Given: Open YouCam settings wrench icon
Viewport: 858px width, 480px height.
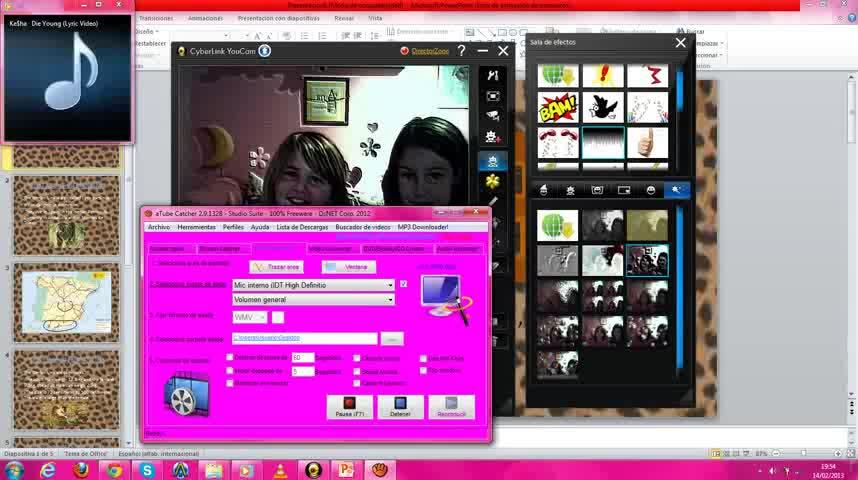Looking at the screenshot, I should point(492,76).
